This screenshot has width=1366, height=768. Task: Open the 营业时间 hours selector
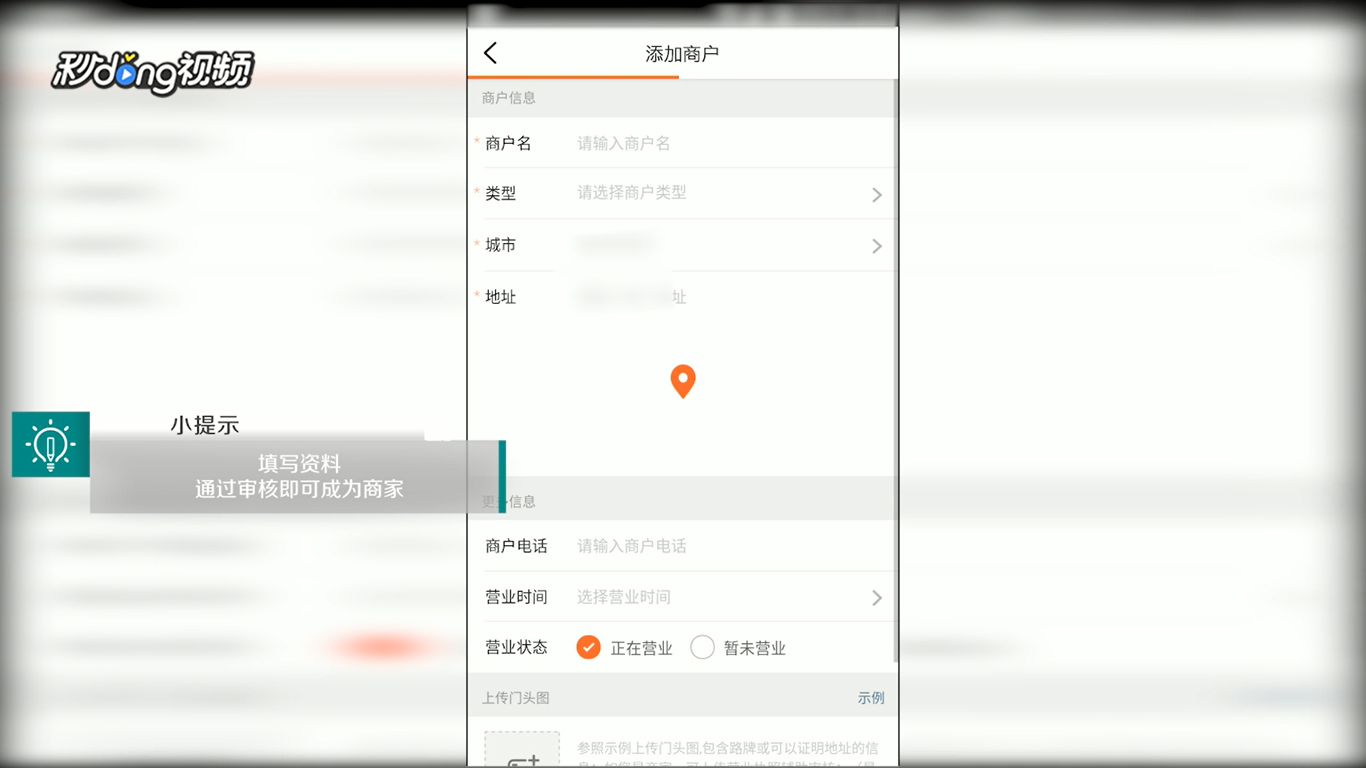click(683, 596)
